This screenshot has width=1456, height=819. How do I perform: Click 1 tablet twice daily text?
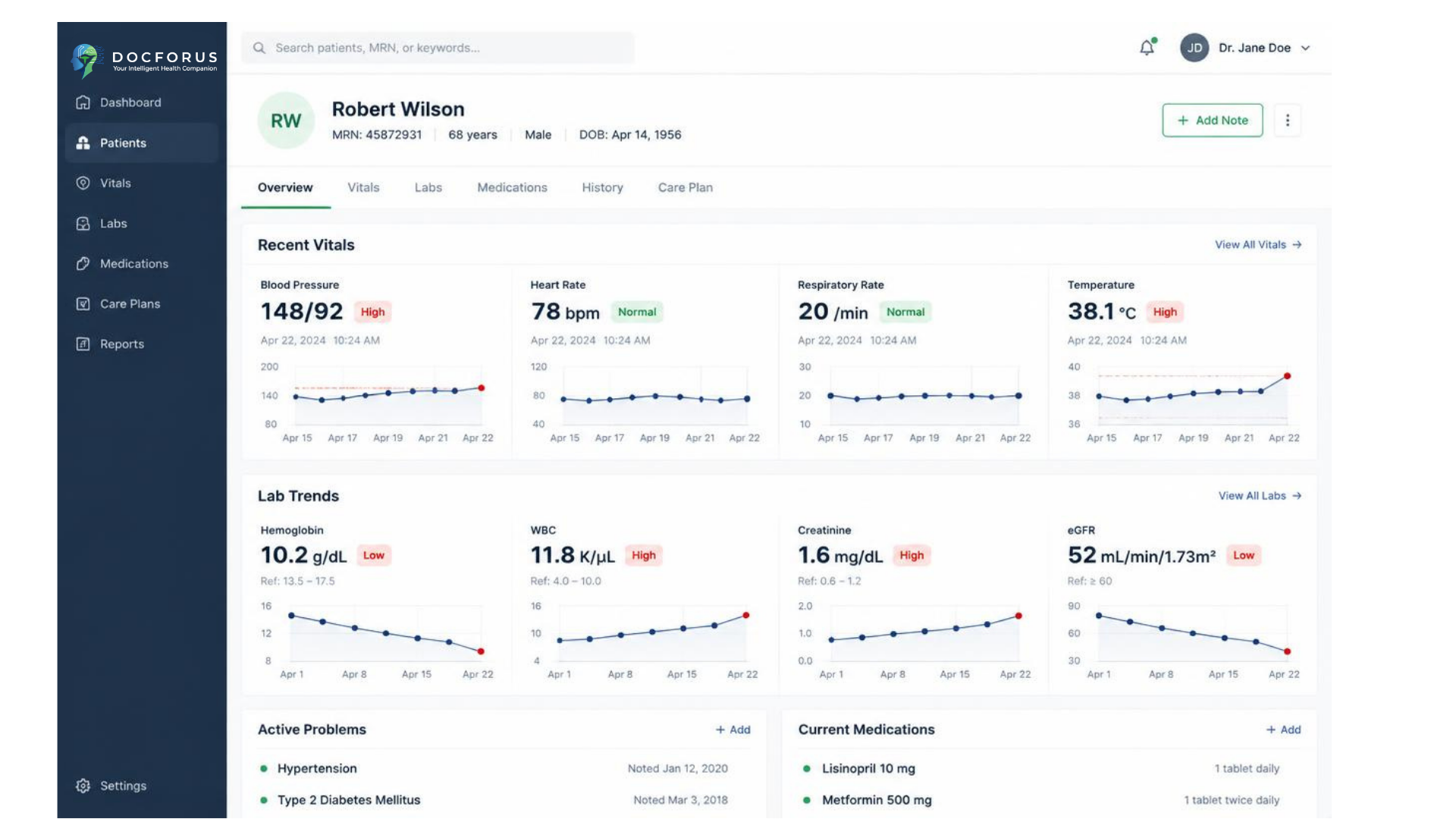point(1232,800)
